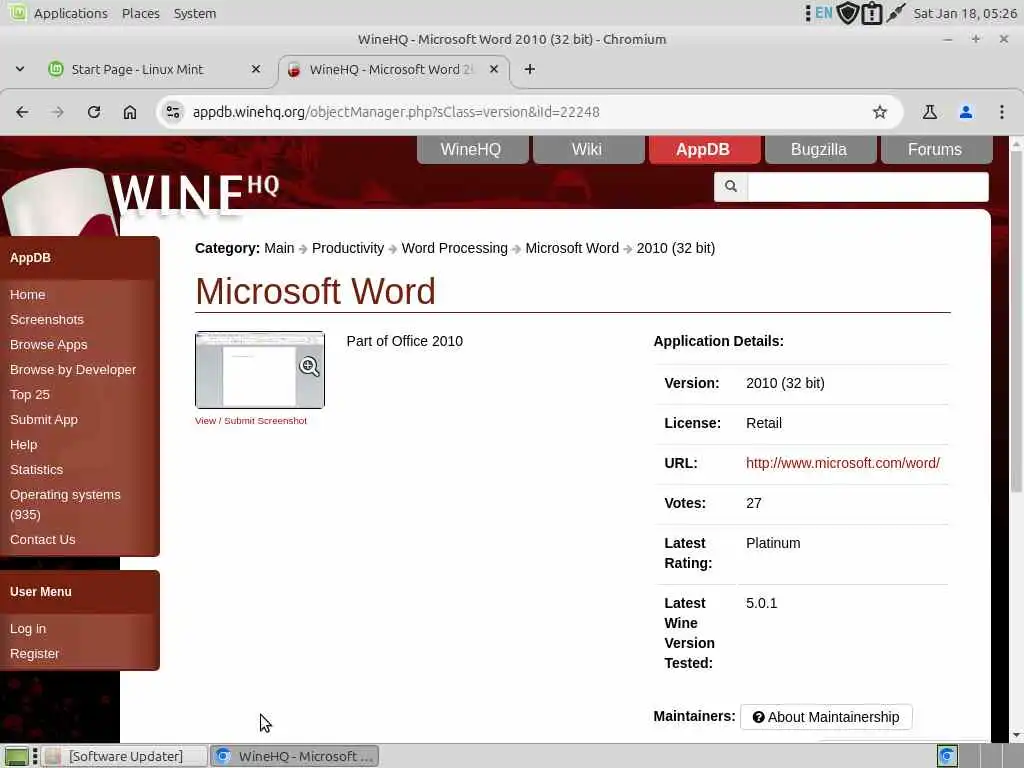Expand the tab search dropdown arrow

coord(20,69)
